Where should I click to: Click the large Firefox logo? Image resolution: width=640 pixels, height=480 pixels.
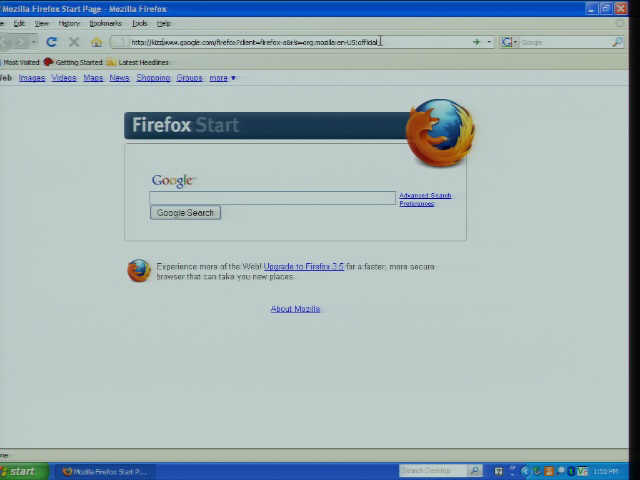click(x=440, y=132)
